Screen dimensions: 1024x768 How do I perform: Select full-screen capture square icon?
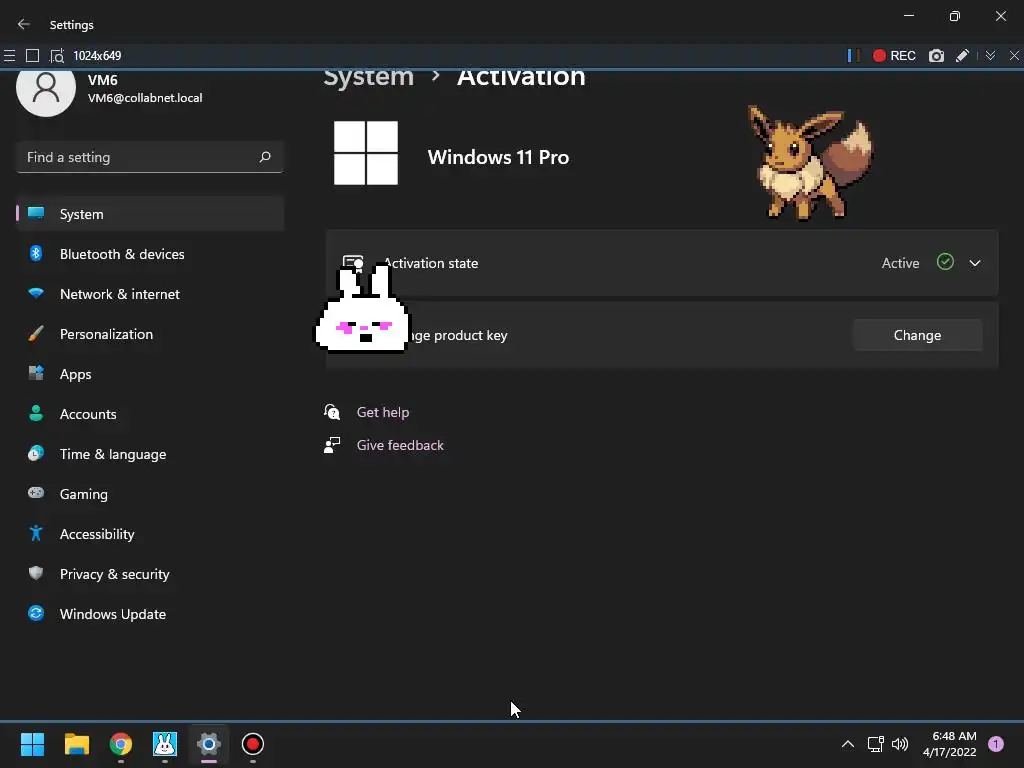(x=32, y=56)
